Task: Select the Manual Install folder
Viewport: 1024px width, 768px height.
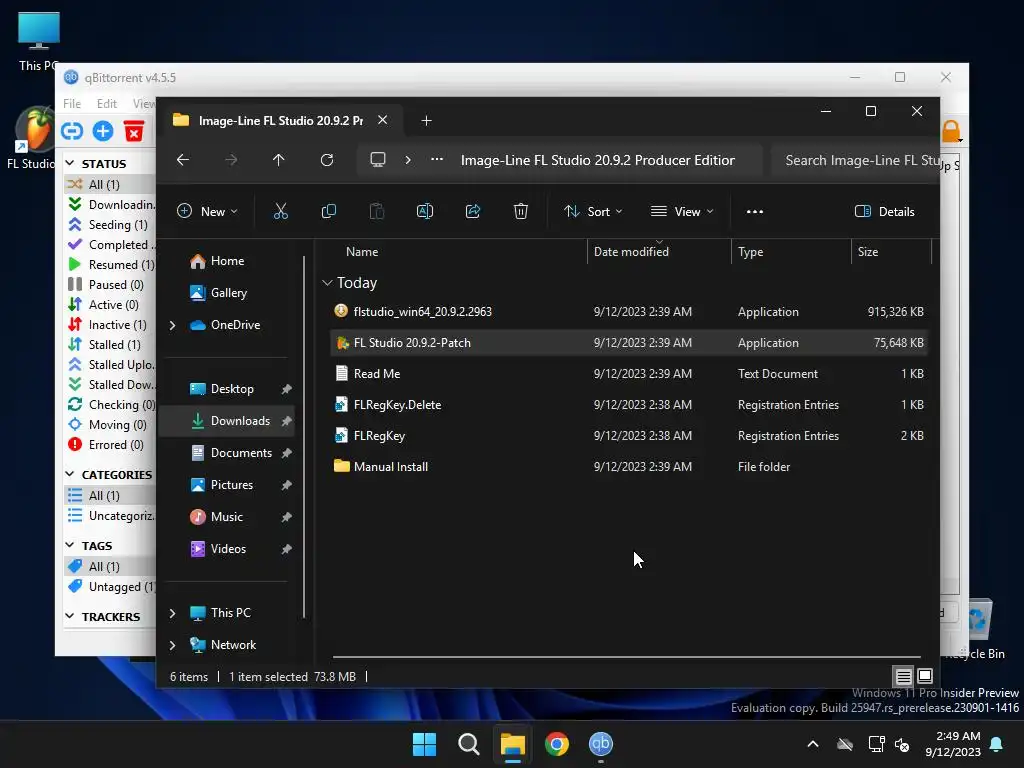Action: (630, 467)
